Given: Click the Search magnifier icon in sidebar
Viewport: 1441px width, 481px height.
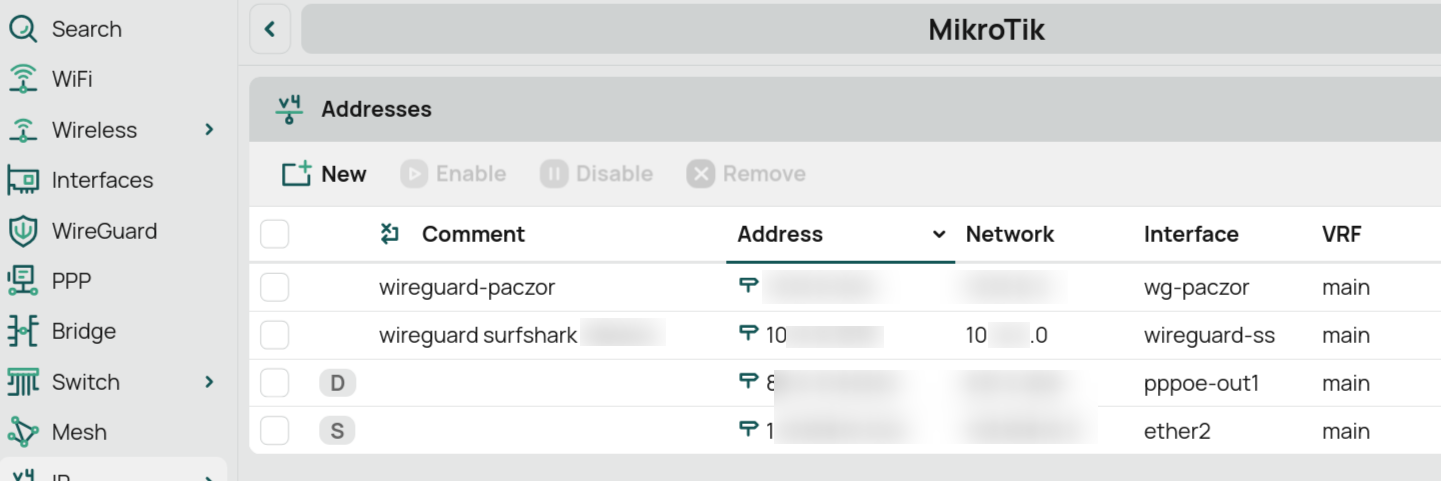Looking at the screenshot, I should [23, 29].
